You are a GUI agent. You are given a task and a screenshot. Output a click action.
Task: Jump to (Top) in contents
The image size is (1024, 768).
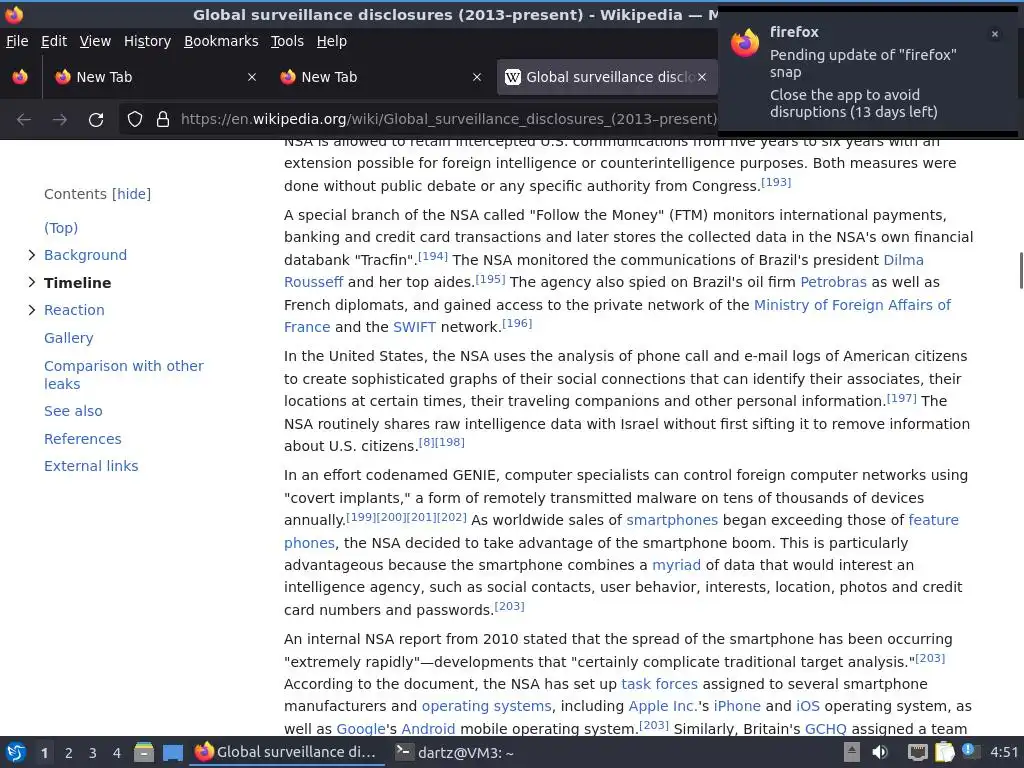pyautogui.click(x=61, y=228)
